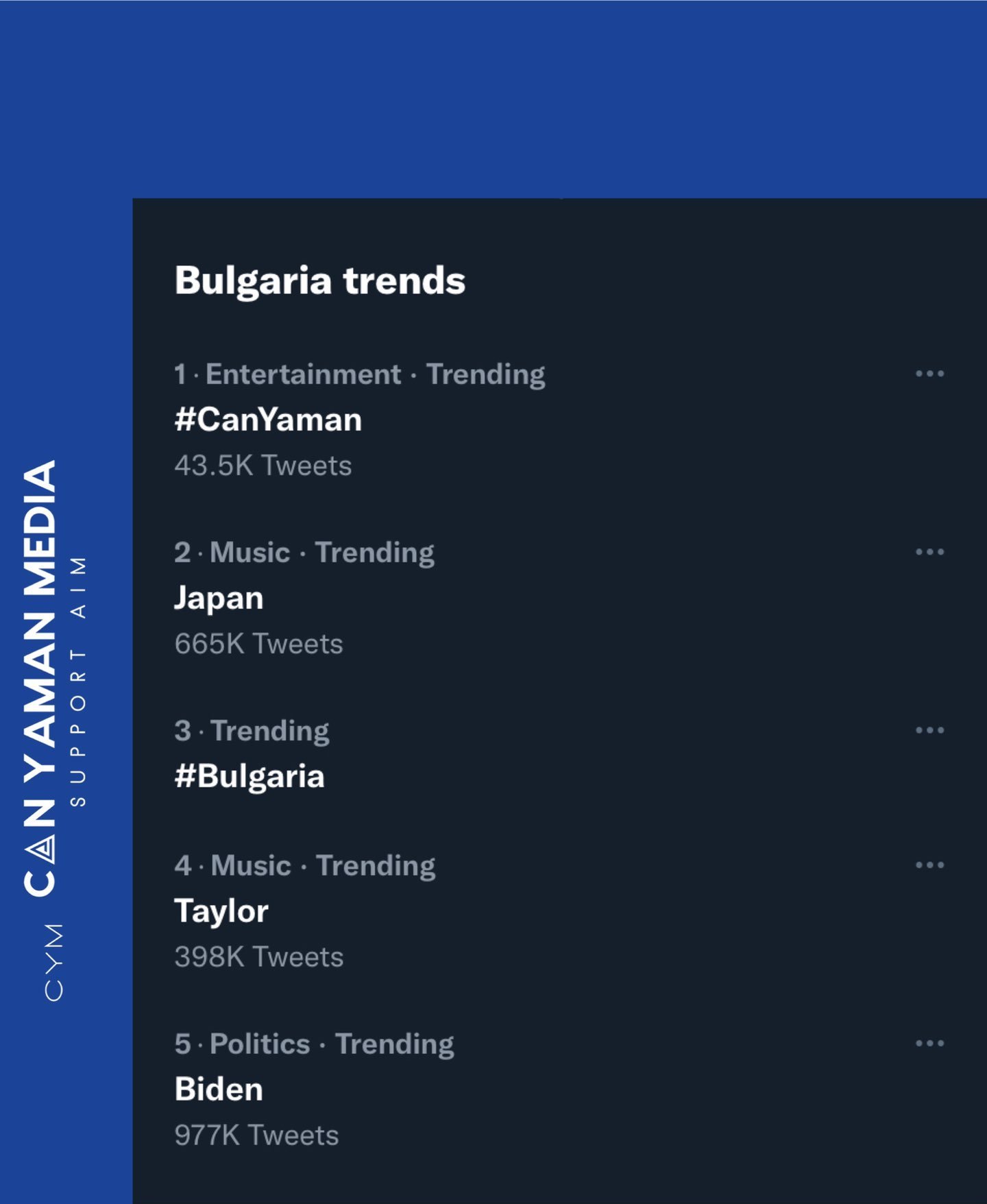Click the Bulgaria trends heading
This screenshot has height=1204, width=987.
[x=319, y=280]
